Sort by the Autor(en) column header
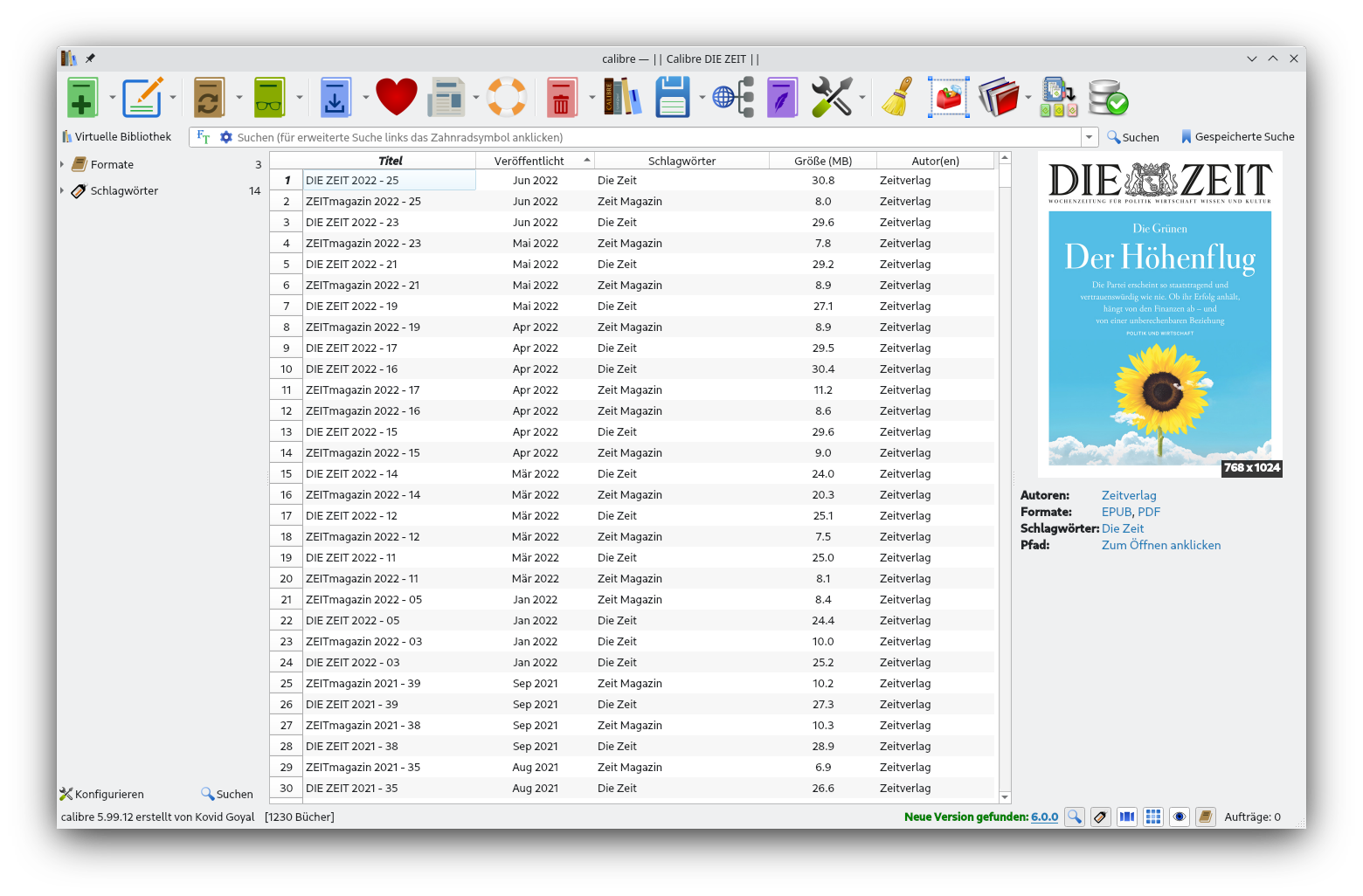Image resolution: width=1363 pixels, height=896 pixels. pyautogui.click(x=935, y=161)
